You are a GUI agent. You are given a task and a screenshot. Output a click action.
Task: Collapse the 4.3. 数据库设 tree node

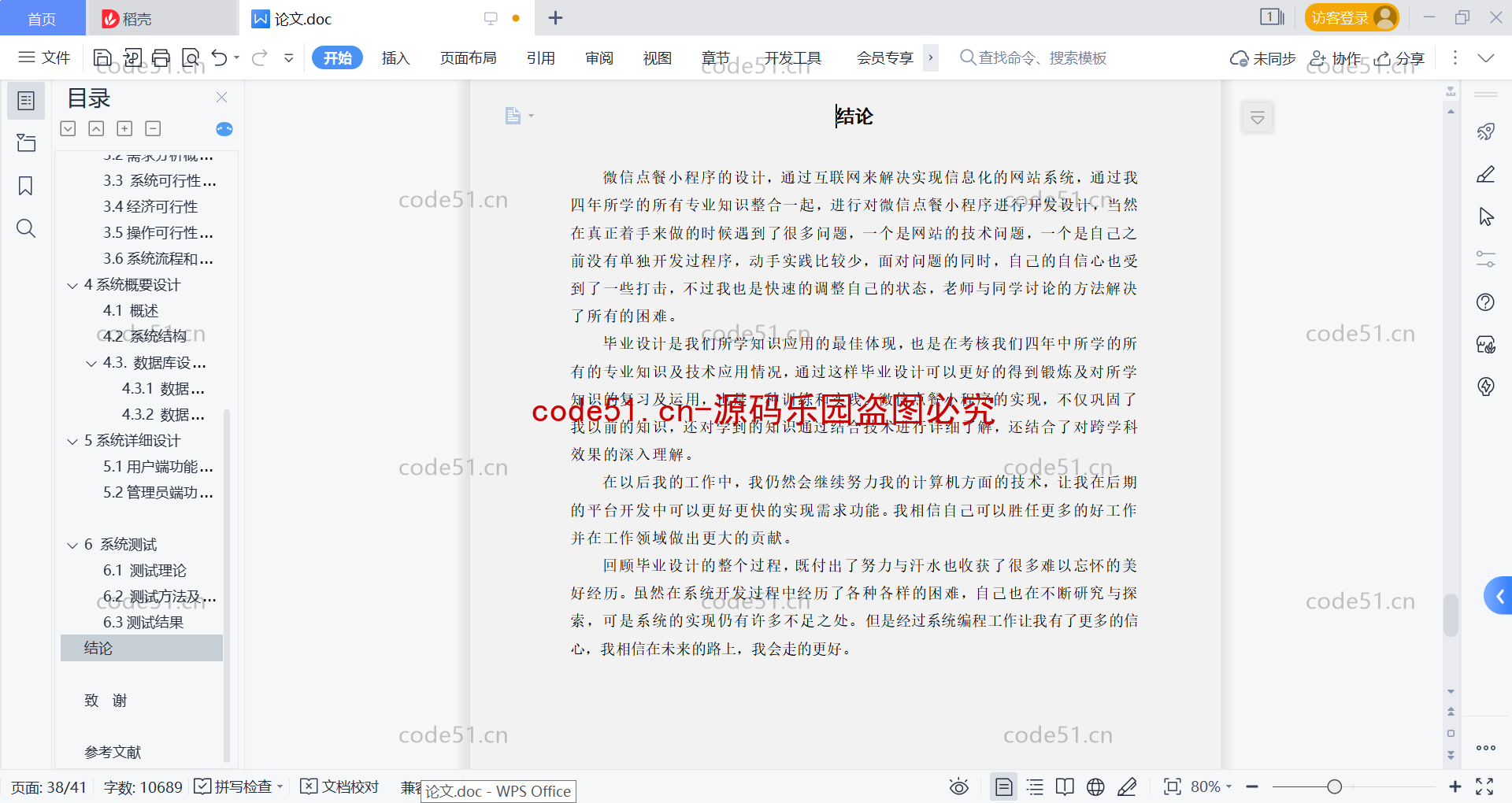click(91, 363)
